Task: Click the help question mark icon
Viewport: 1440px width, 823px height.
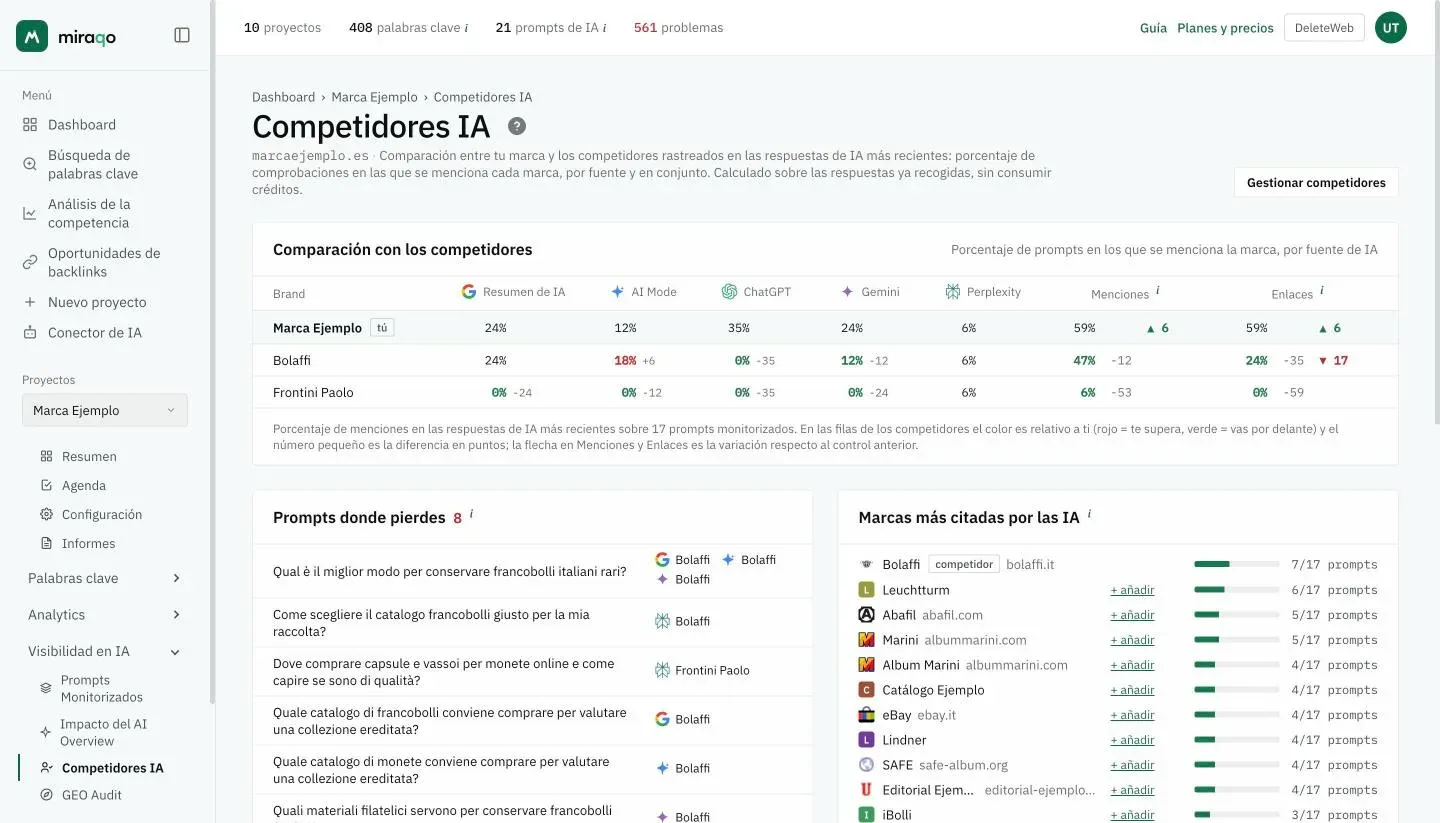Action: (x=516, y=126)
